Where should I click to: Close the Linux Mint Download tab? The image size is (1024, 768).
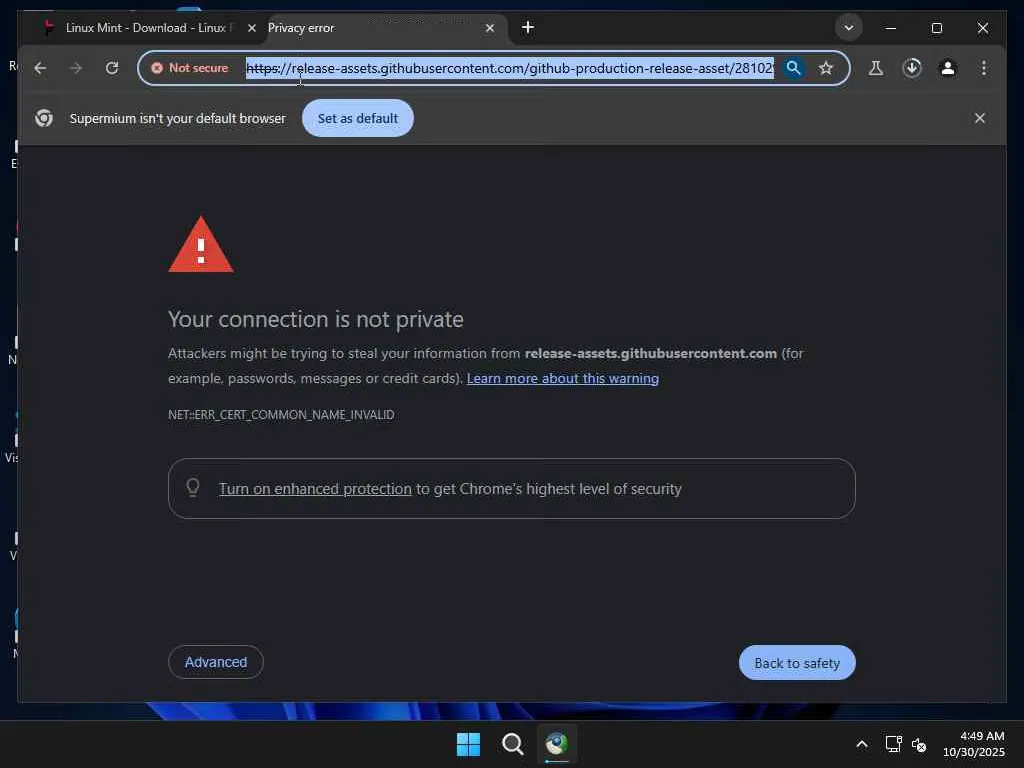point(251,28)
